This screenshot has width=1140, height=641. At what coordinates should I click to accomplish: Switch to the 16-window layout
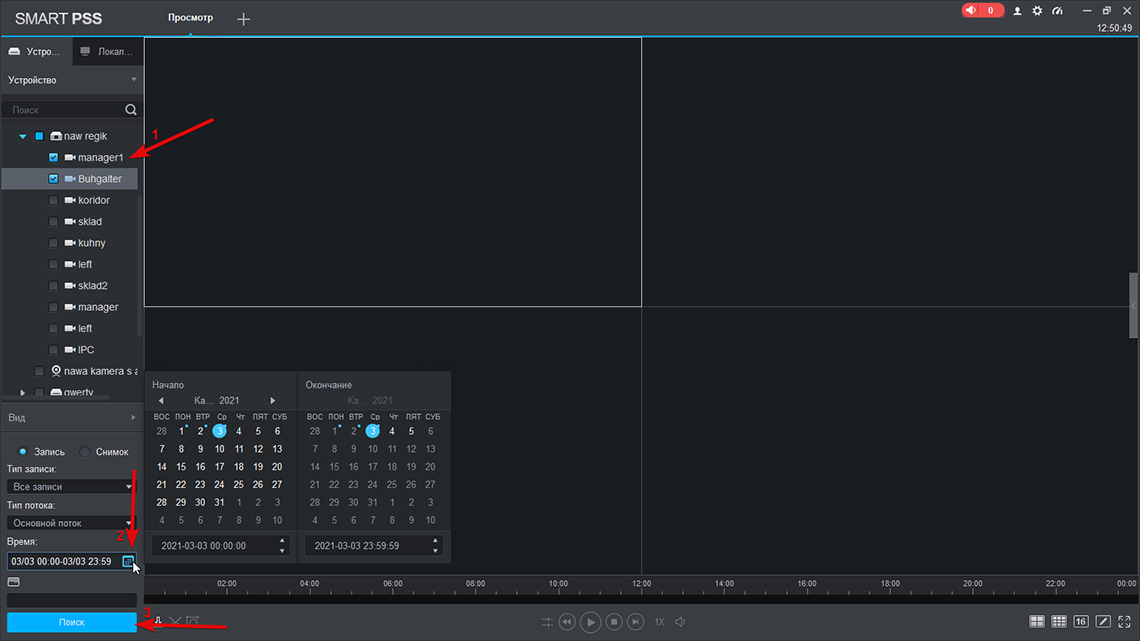(1080, 621)
